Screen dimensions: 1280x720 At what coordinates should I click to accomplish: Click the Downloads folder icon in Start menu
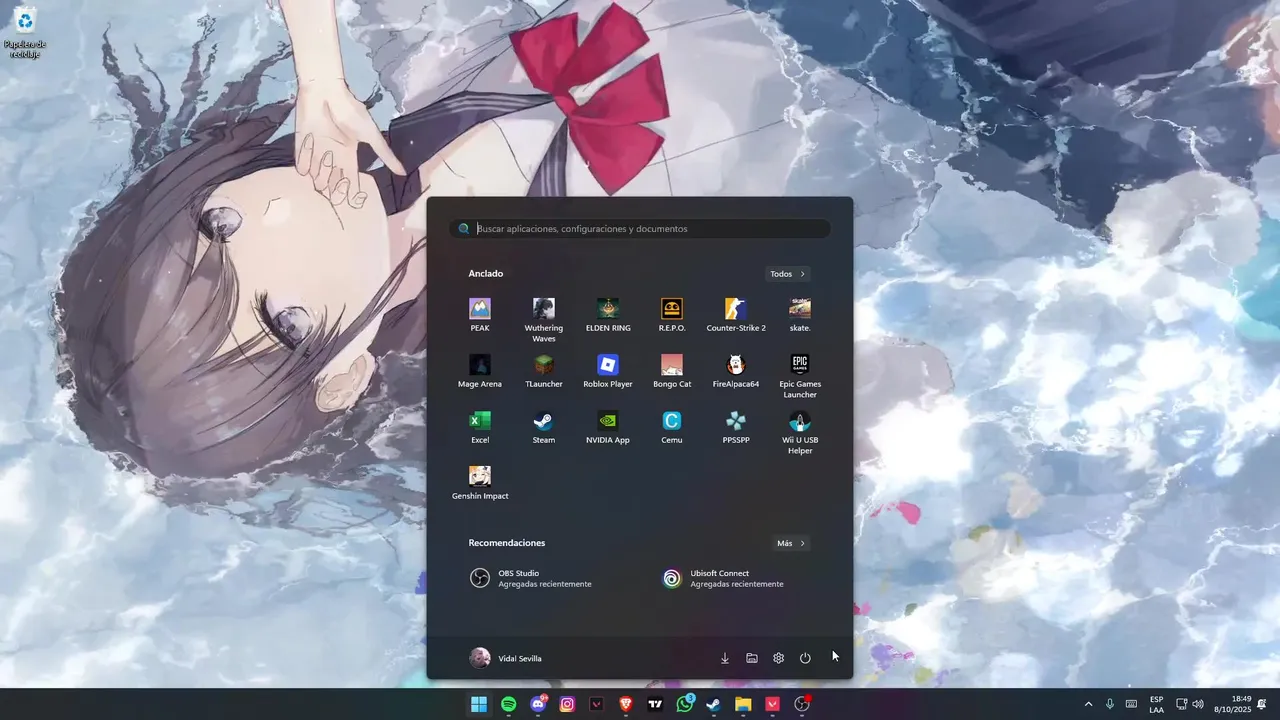click(725, 658)
